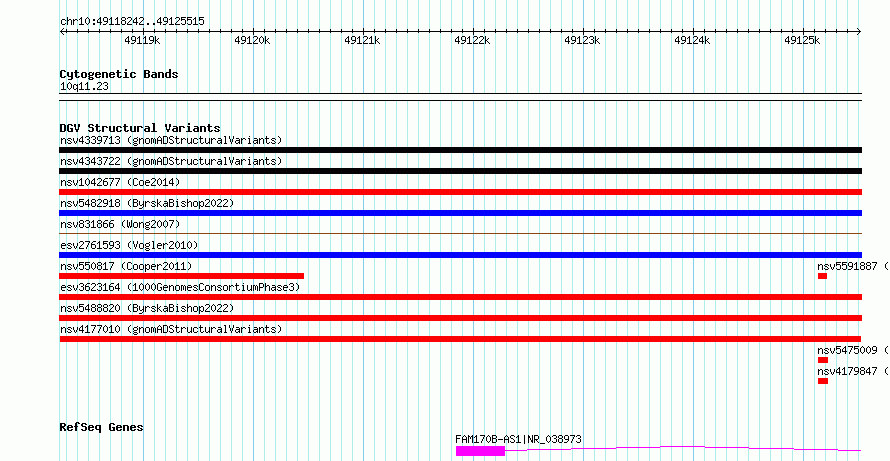Click the nsv1042677 (Coe2014) label

coord(120,182)
